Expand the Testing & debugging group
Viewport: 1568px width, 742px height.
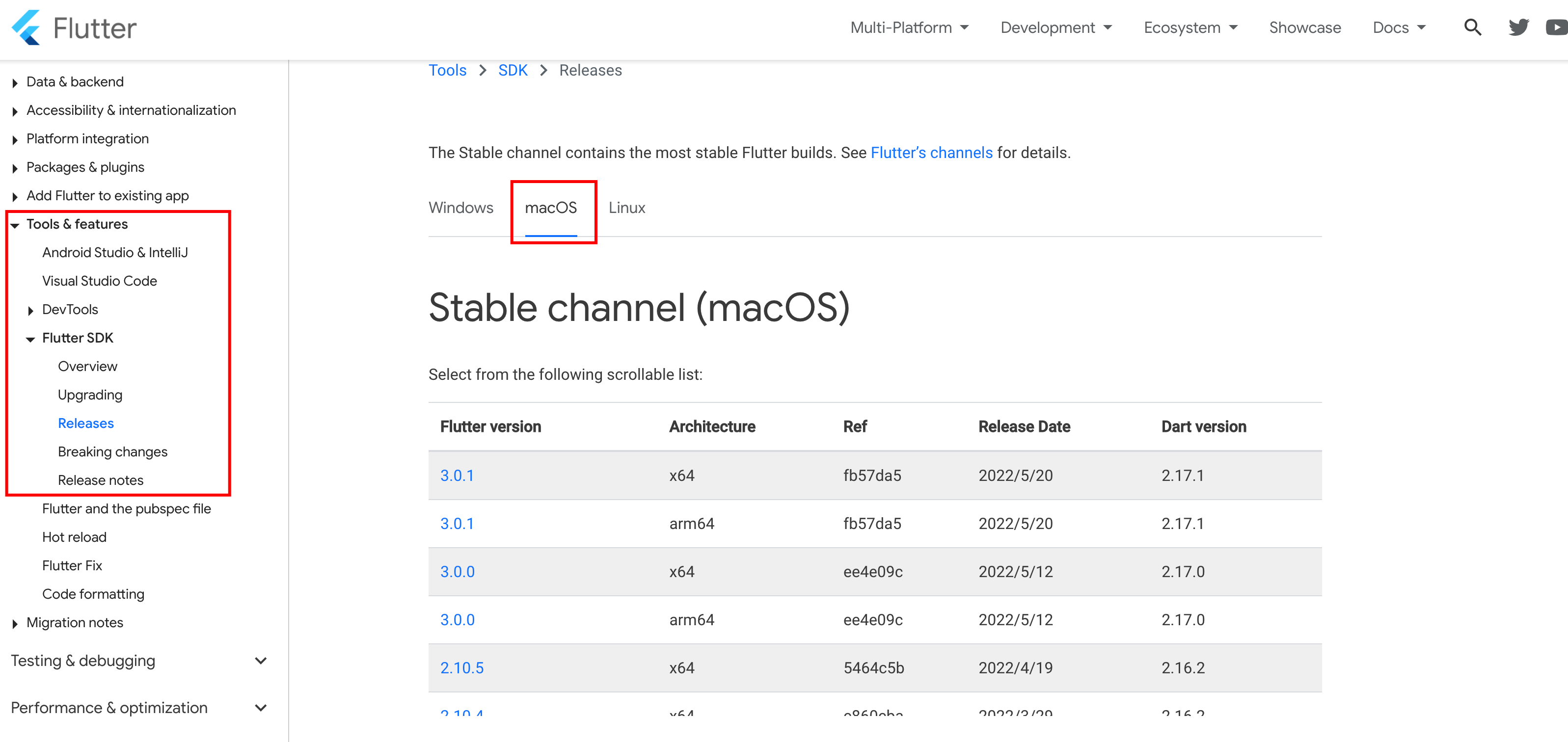pos(139,661)
